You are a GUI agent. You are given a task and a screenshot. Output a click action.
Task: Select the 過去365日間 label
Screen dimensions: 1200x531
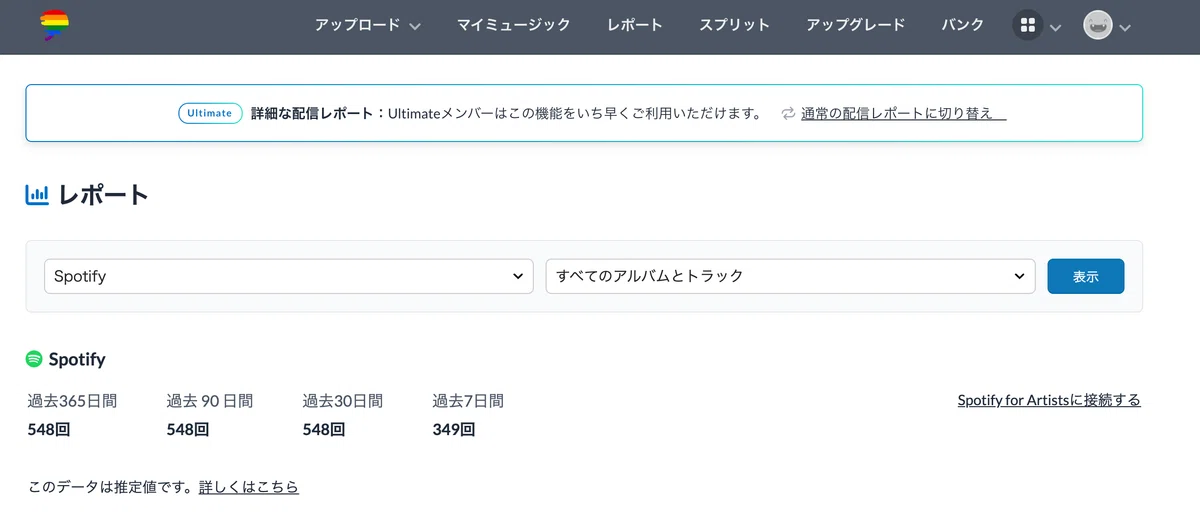click(x=72, y=401)
